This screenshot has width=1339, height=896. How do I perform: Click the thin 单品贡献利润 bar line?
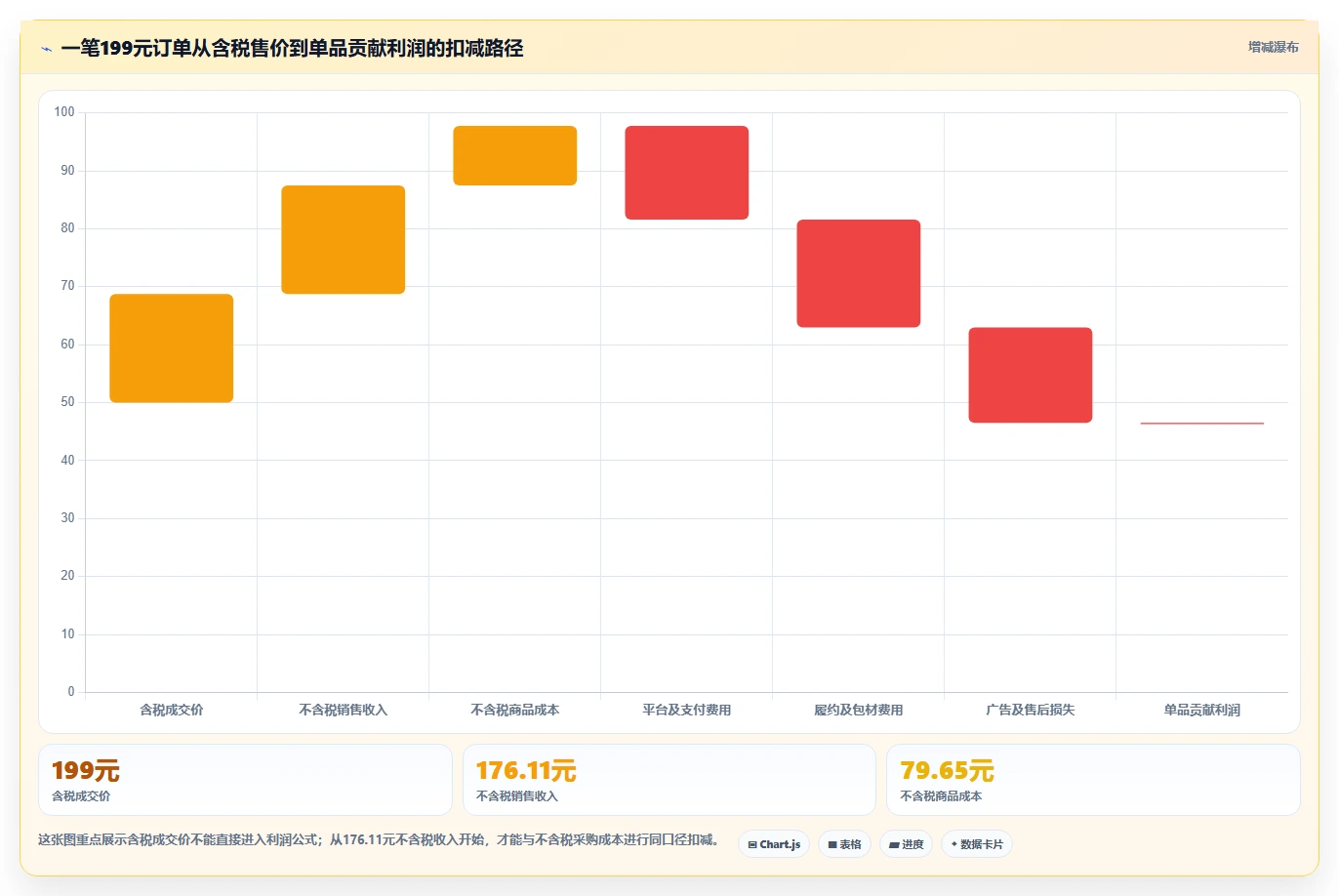(1202, 424)
